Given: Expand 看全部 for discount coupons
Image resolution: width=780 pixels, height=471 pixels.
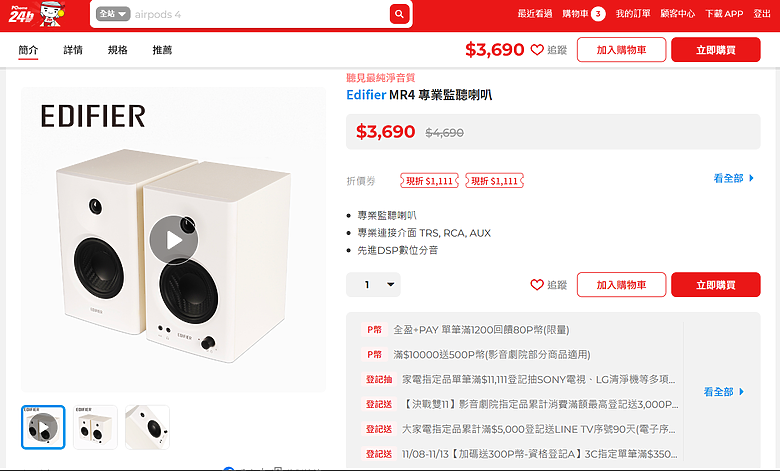Looking at the screenshot, I should [x=734, y=178].
